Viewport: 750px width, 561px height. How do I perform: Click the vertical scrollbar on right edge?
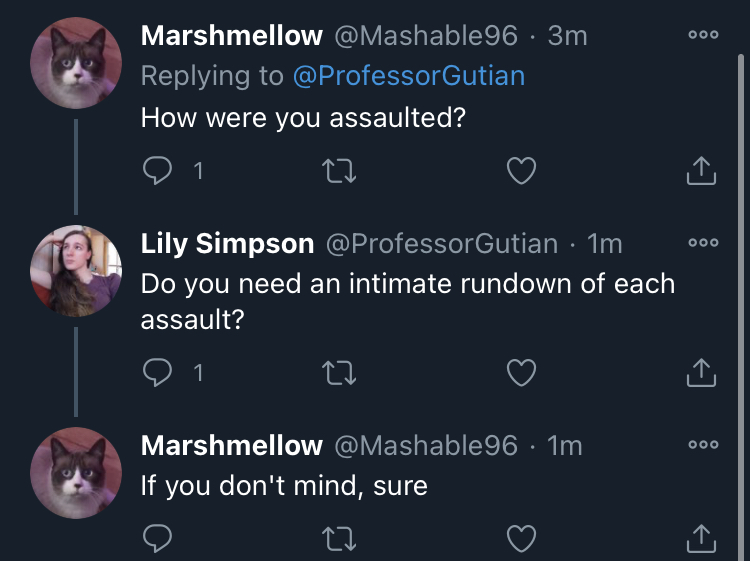[x=741, y=306]
